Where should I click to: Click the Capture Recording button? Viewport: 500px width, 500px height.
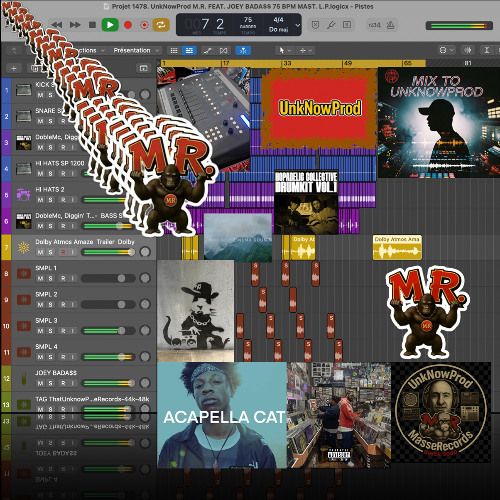pyautogui.click(x=144, y=25)
